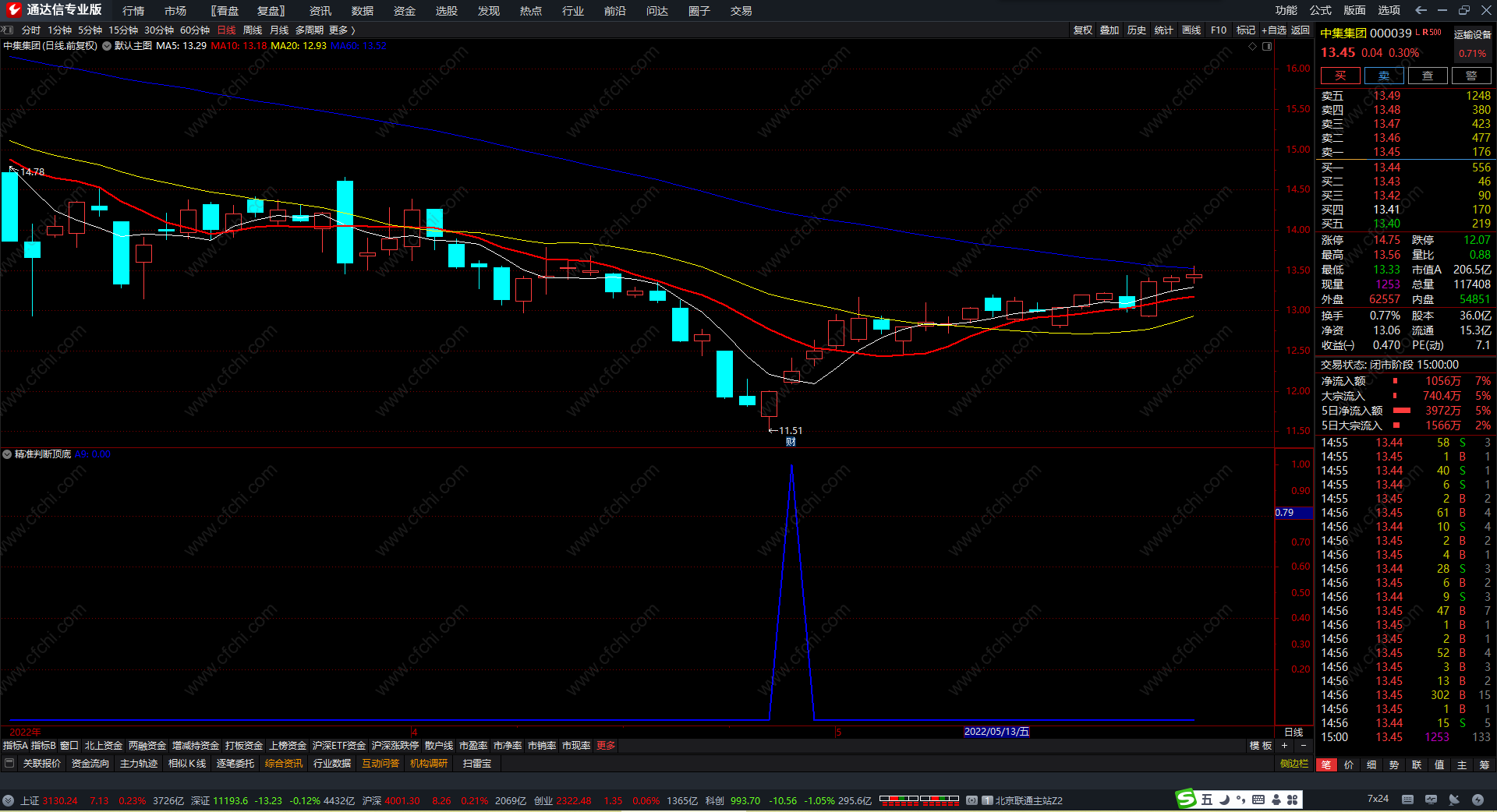Click the 警 alert button
1497x812 pixels.
point(1471,76)
